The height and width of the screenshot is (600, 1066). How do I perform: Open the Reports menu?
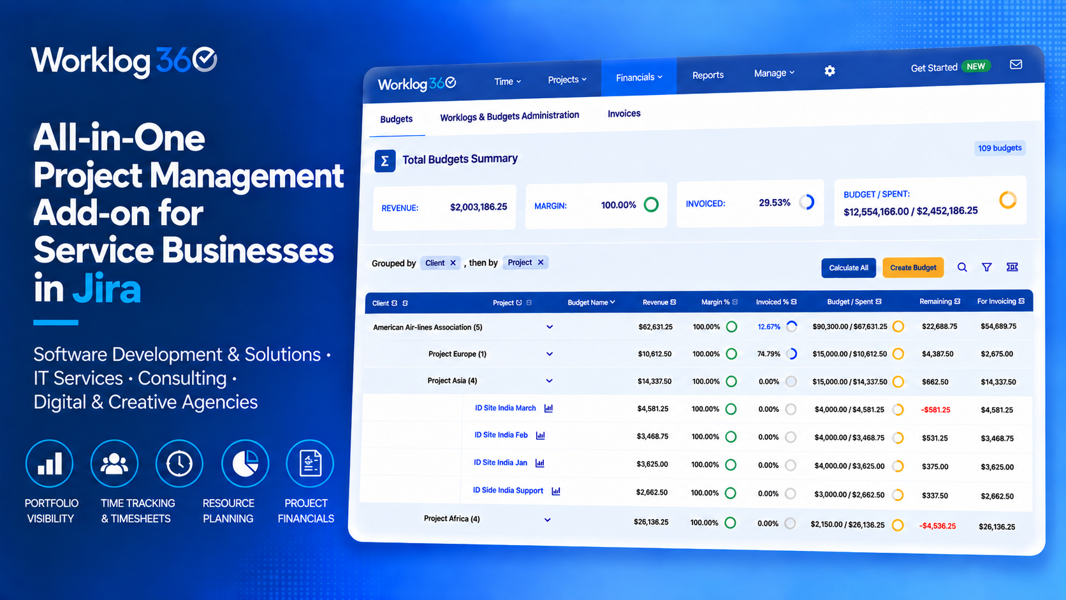(708, 75)
